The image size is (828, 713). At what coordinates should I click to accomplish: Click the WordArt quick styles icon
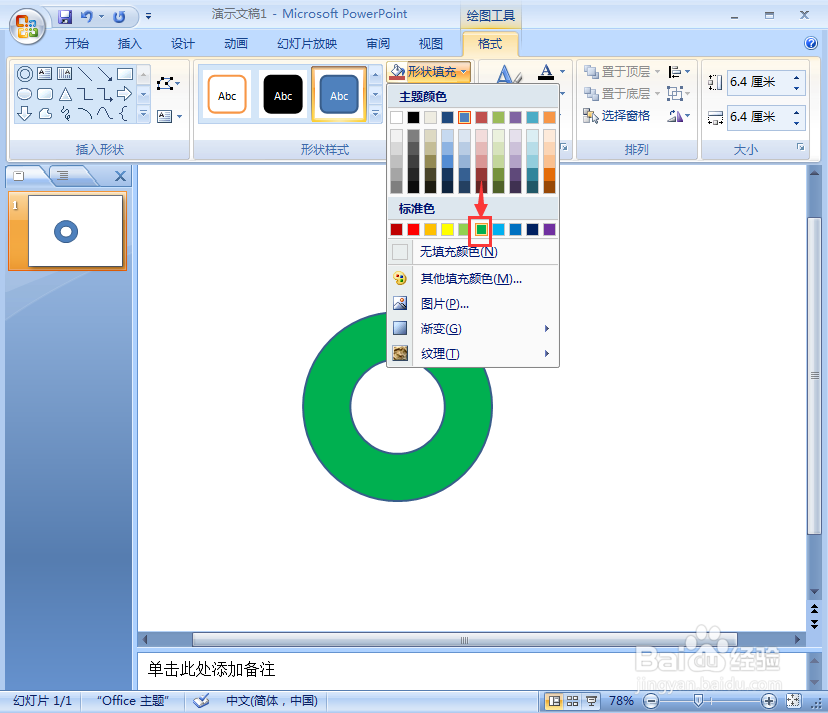point(509,74)
